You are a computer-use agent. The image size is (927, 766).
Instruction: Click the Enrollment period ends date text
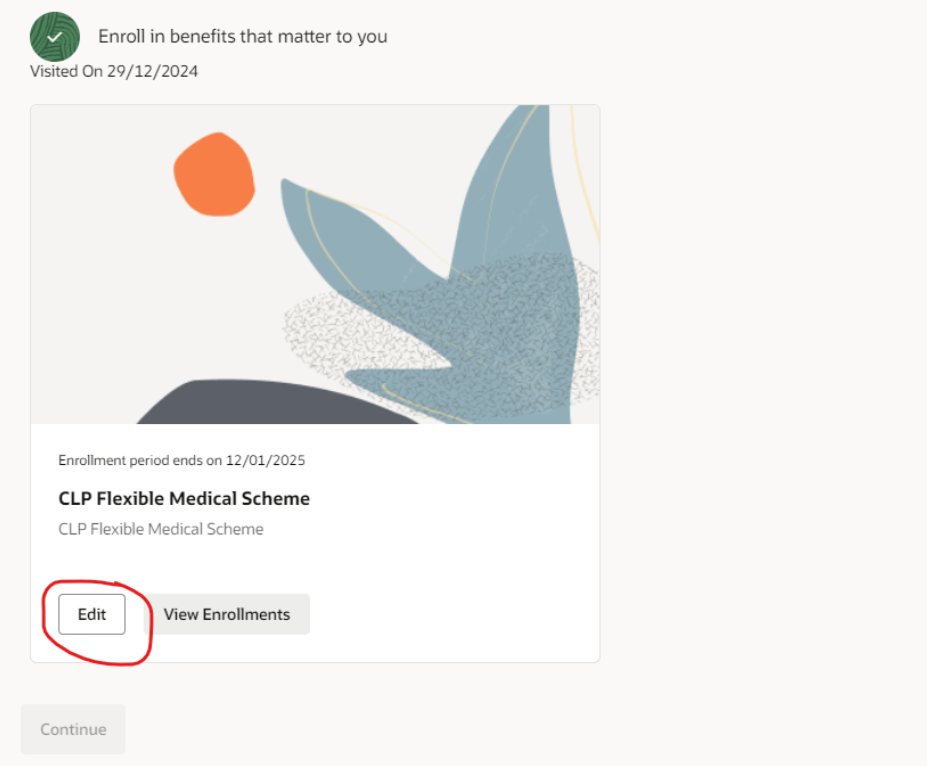[181, 460]
